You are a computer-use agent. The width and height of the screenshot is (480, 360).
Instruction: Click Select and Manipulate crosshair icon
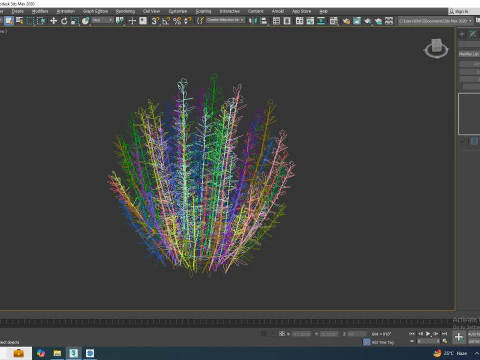132,21
